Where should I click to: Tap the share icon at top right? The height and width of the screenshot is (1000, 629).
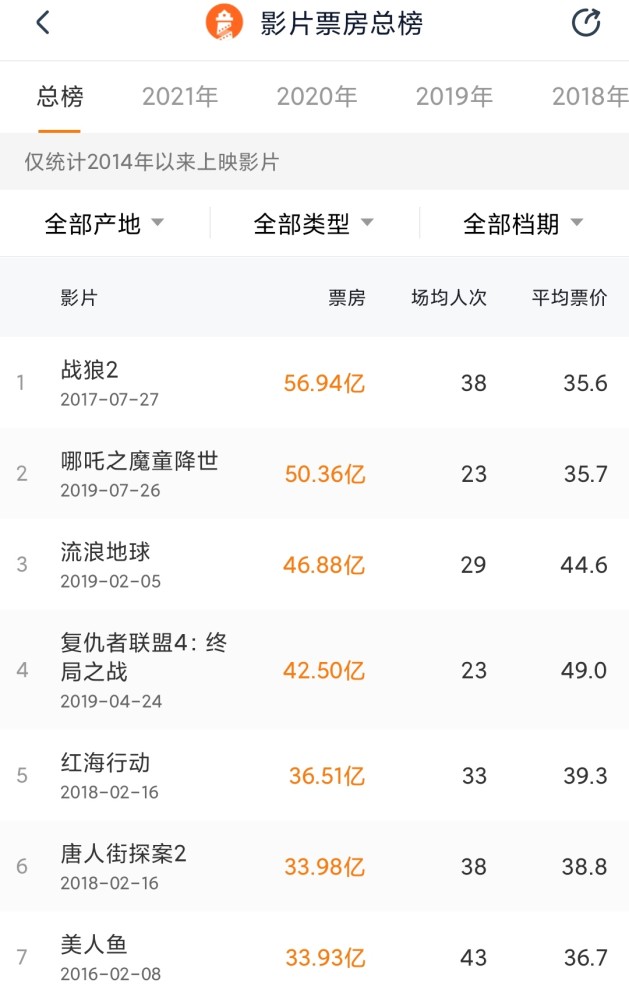pyautogui.click(x=585, y=23)
